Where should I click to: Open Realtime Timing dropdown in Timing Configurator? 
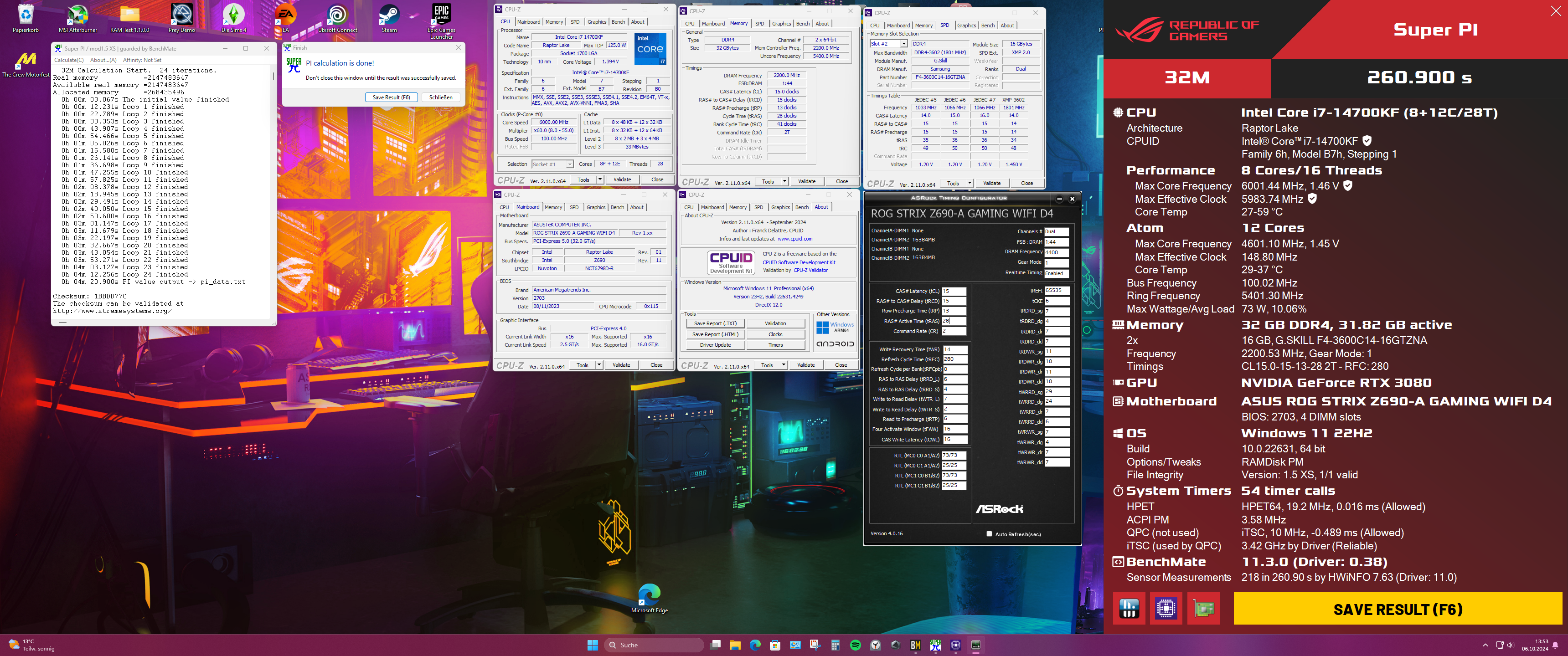(1056, 273)
